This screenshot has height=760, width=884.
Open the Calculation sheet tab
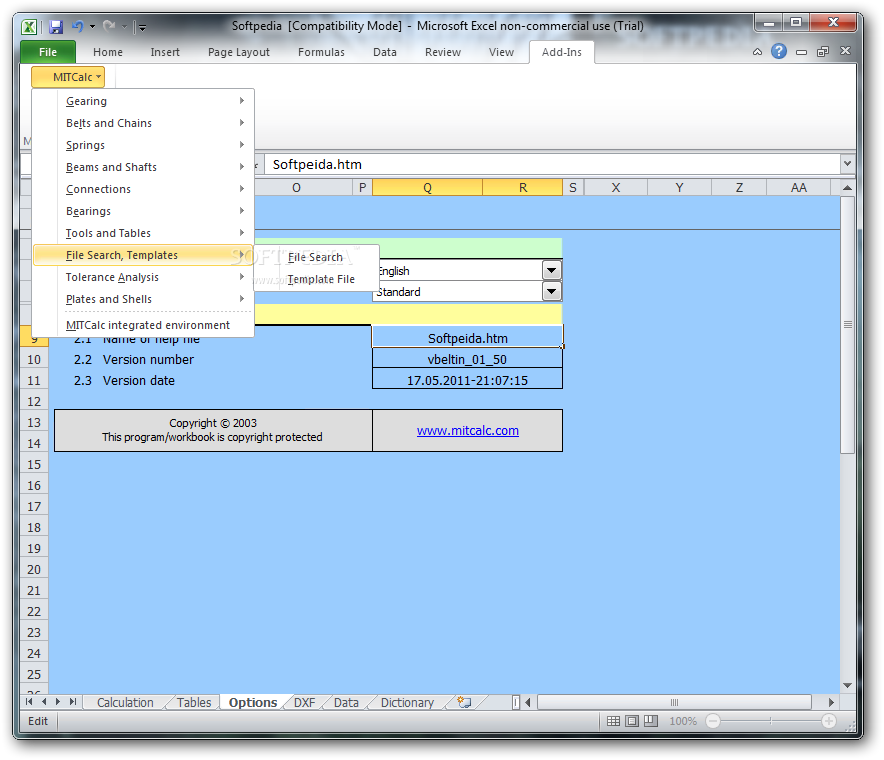[x=125, y=702]
